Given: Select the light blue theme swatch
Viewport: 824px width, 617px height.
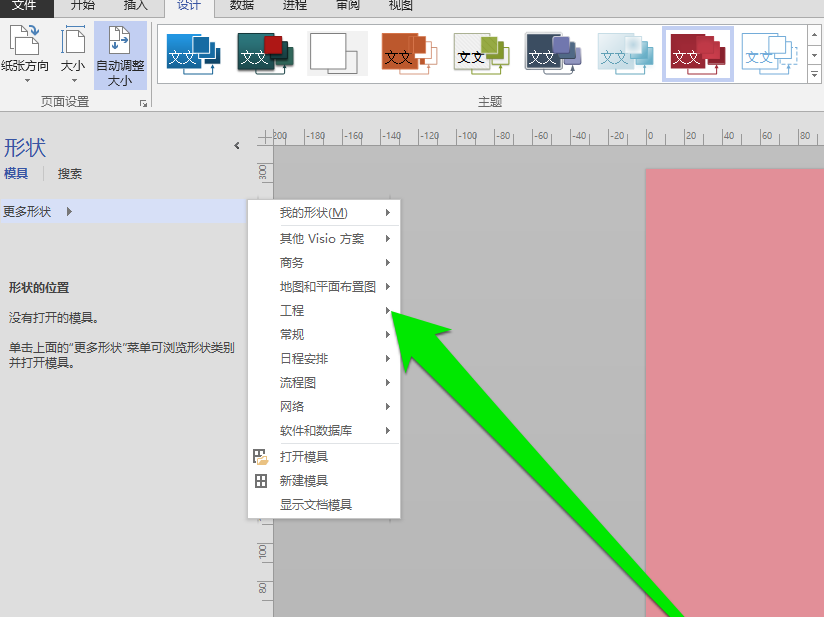Looking at the screenshot, I should click(625, 54).
